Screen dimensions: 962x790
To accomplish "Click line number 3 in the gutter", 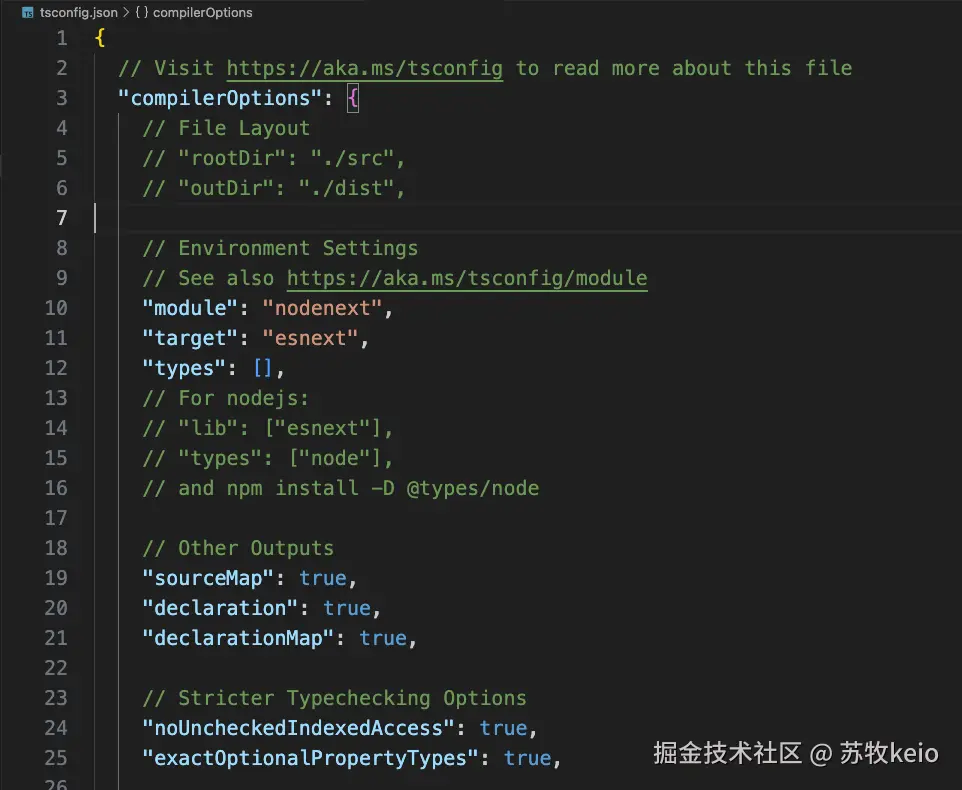I will (x=62, y=98).
